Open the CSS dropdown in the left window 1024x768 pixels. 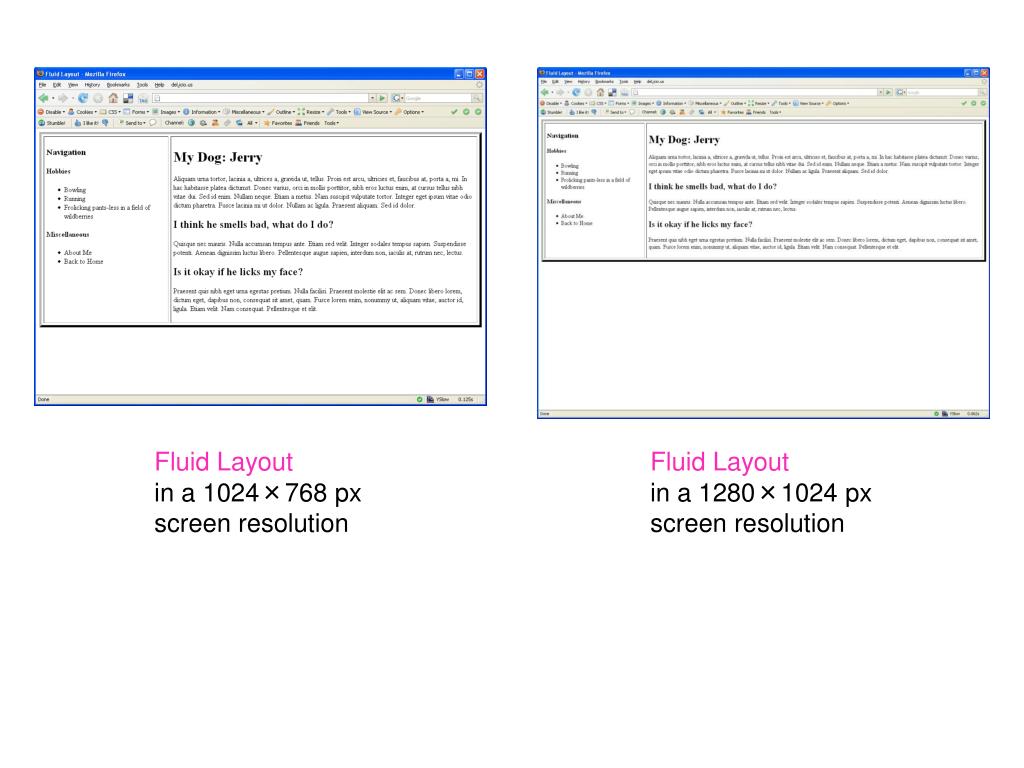110,112
